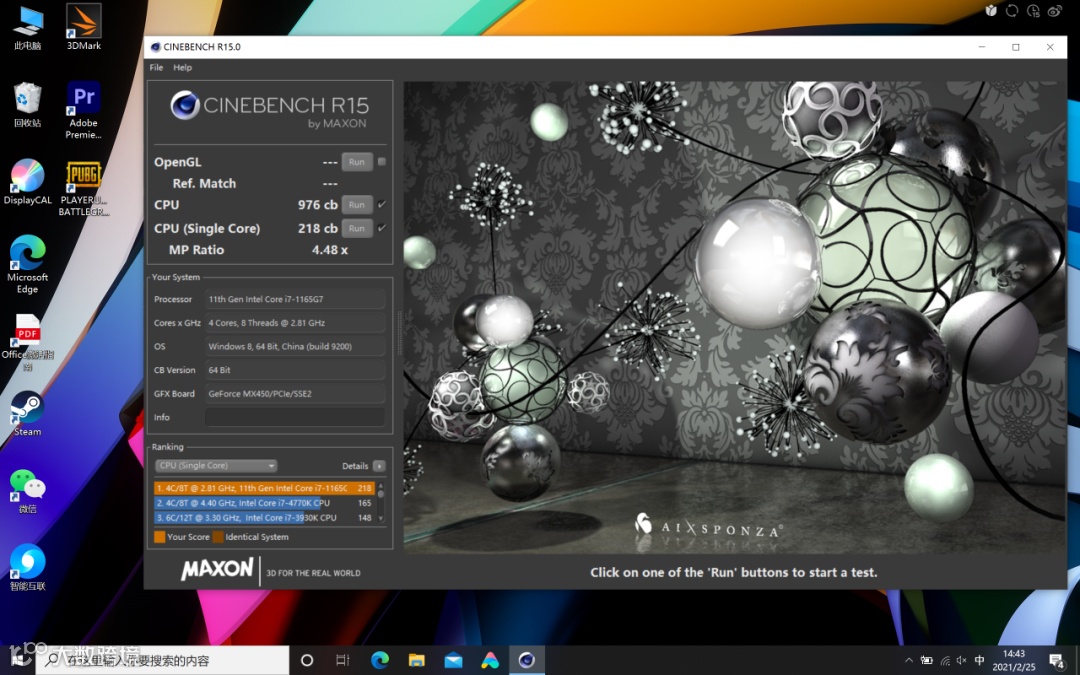This screenshot has width=1080, height=675.
Task: Click the Cores x GHz field
Action: coord(295,323)
